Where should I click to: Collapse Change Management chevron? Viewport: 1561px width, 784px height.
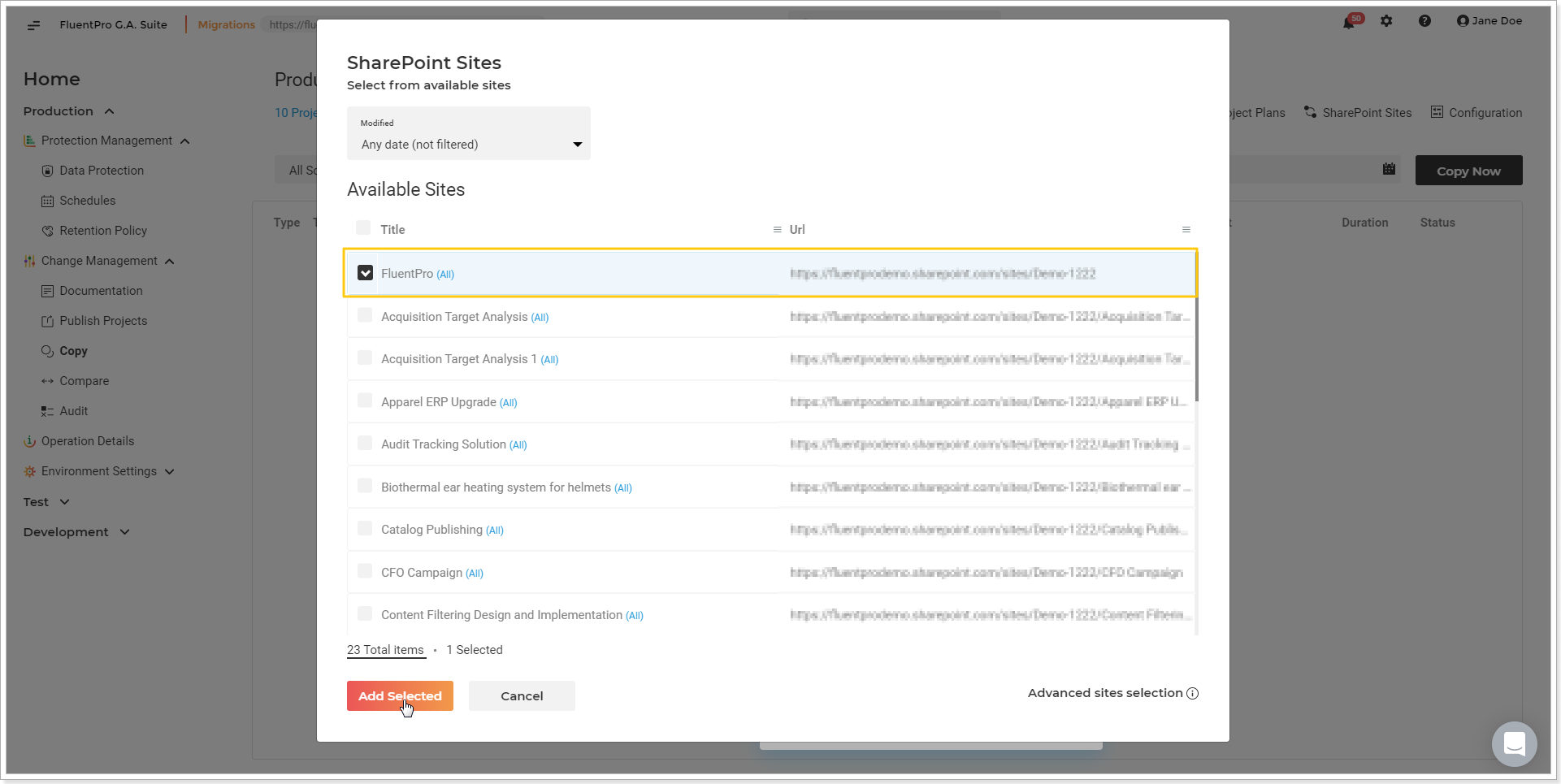pos(170,262)
